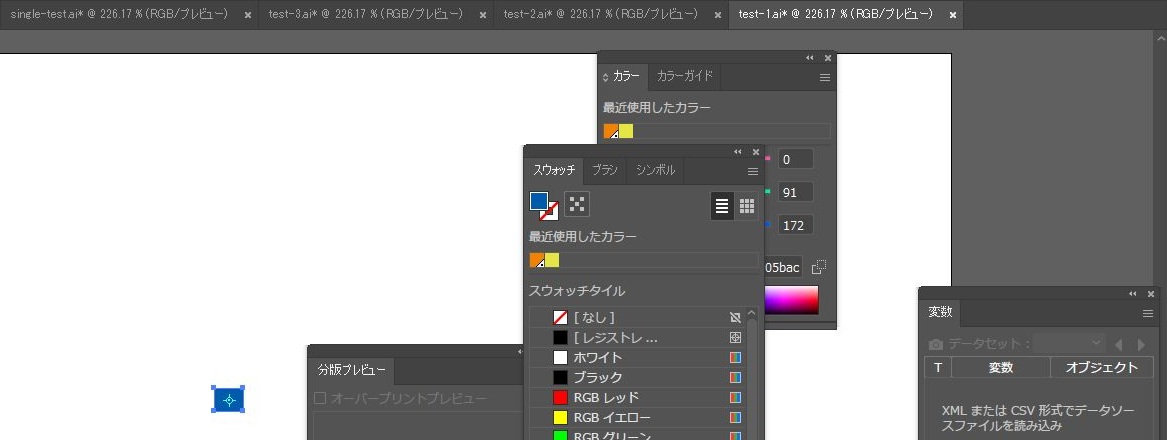Select the ホワイト swatch row
1167x440 pixels.
(x=636, y=357)
